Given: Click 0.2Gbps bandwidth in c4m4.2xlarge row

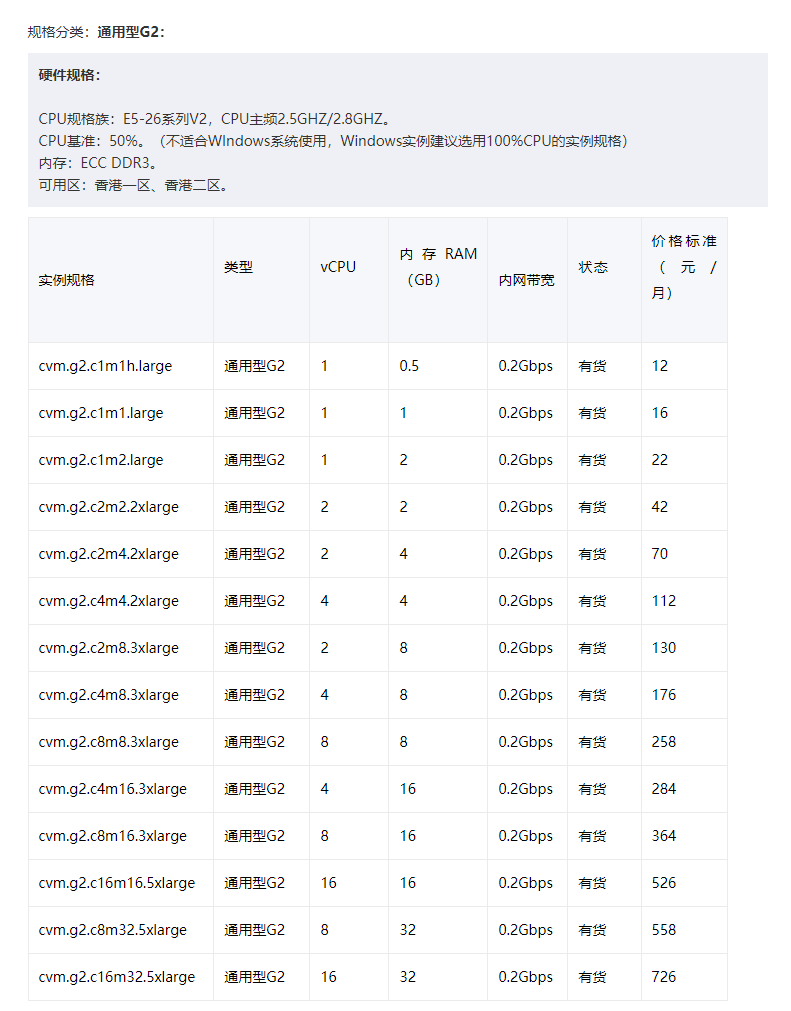Looking at the screenshot, I should click(x=525, y=602).
